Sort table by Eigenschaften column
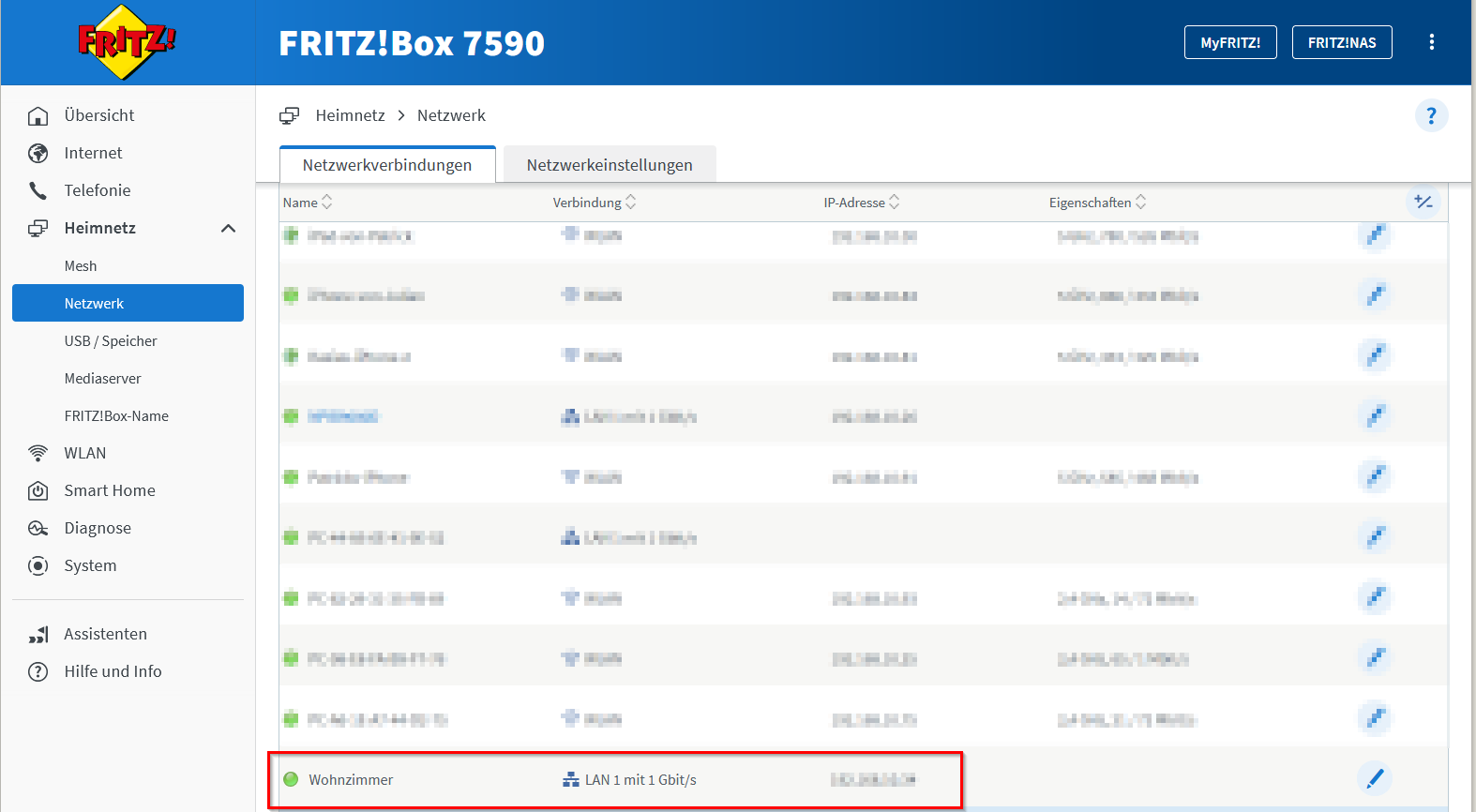Viewport: 1476px width, 812px height. pyautogui.click(x=1097, y=203)
